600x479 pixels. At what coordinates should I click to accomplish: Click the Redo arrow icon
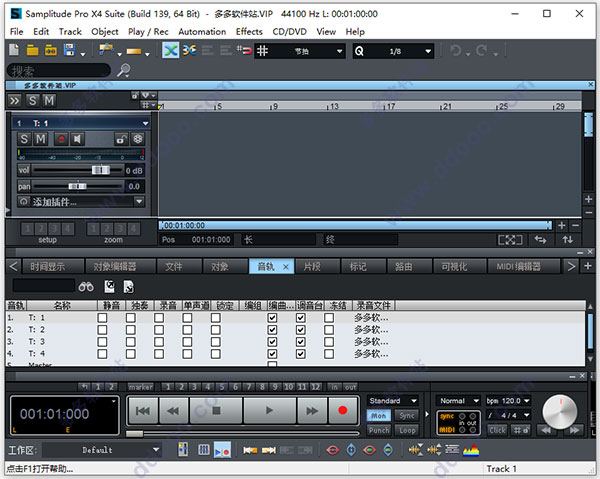[481, 50]
